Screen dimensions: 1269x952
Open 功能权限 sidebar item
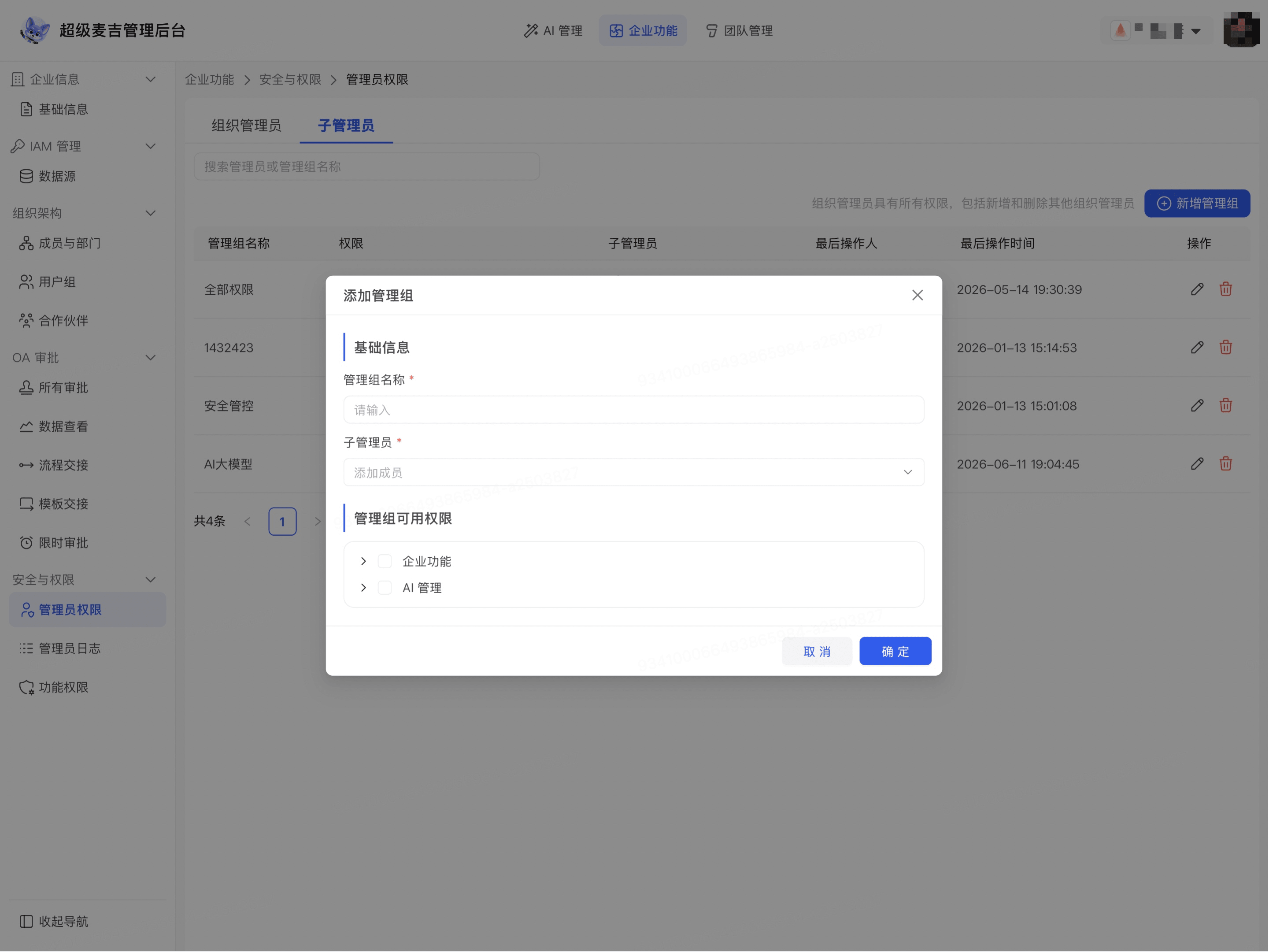pyautogui.click(x=87, y=688)
